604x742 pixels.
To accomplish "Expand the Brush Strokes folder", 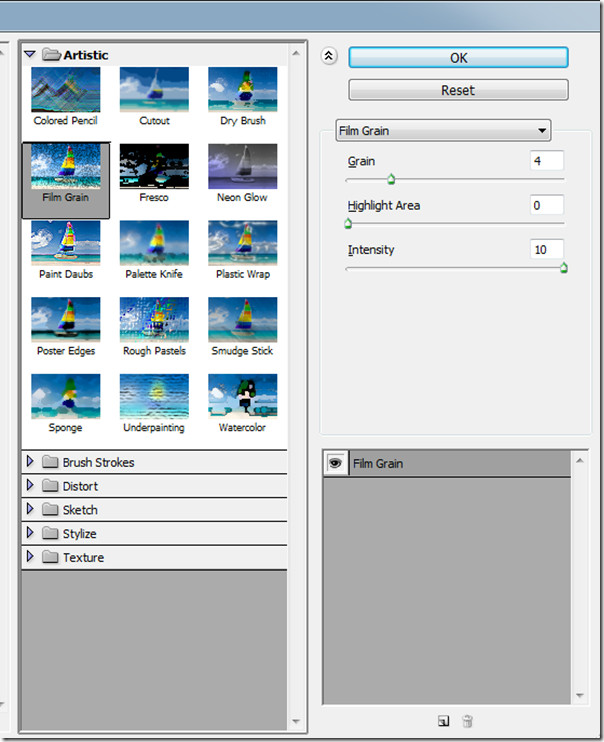I will click(x=30, y=461).
